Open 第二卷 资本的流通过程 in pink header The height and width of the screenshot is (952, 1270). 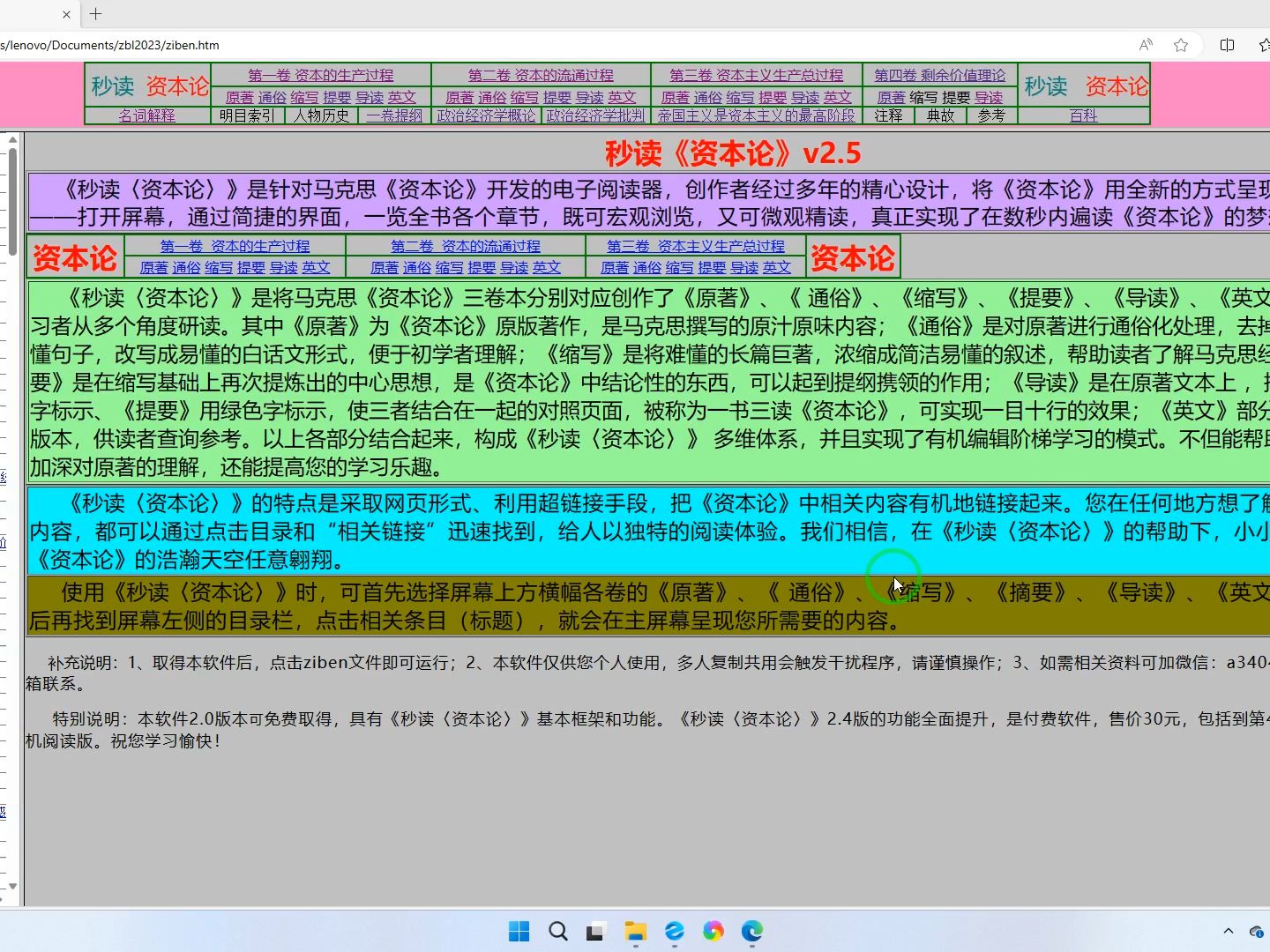click(x=541, y=75)
